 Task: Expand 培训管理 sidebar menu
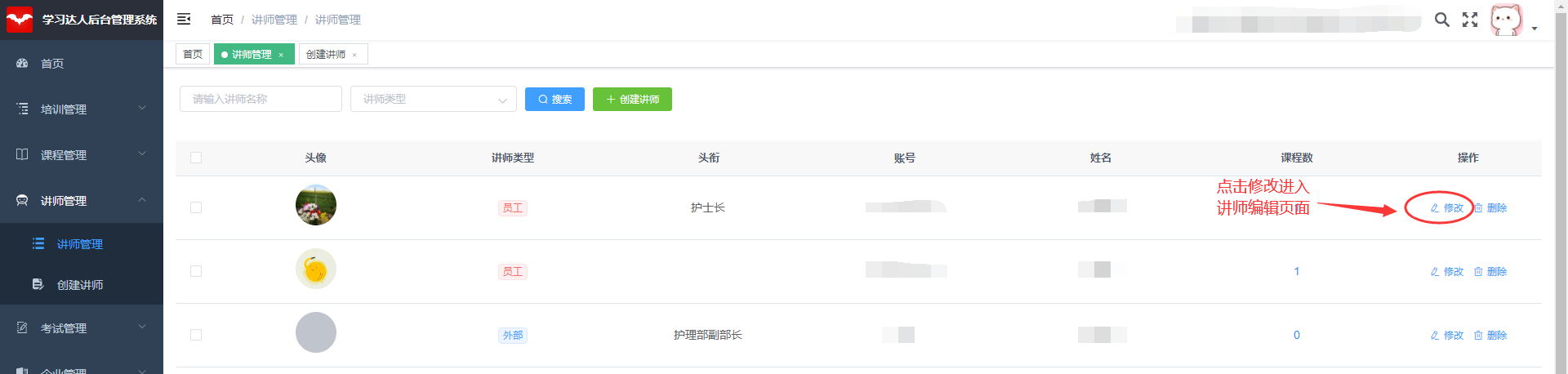point(82,109)
